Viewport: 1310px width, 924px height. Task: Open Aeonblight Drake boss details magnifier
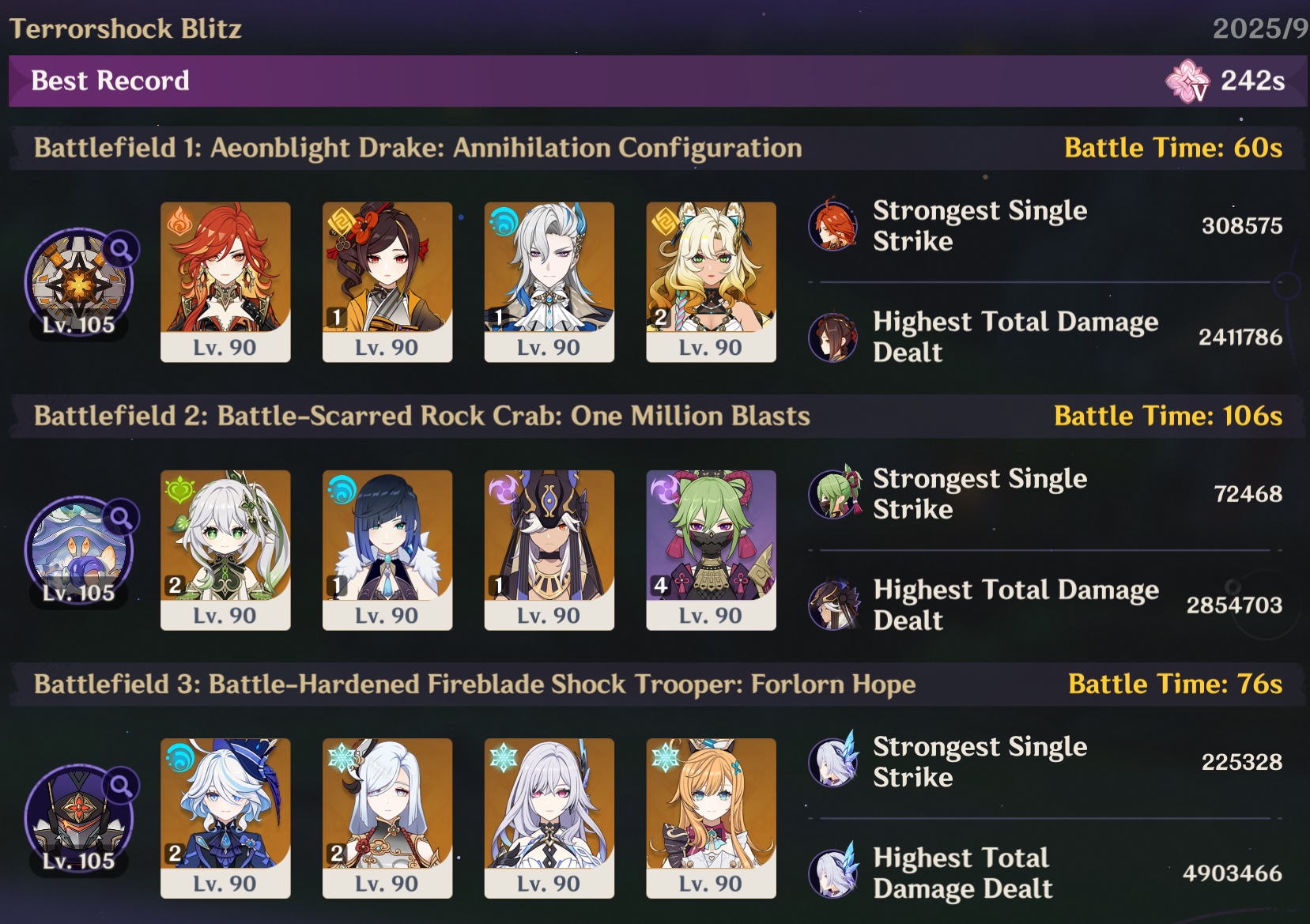tap(121, 250)
